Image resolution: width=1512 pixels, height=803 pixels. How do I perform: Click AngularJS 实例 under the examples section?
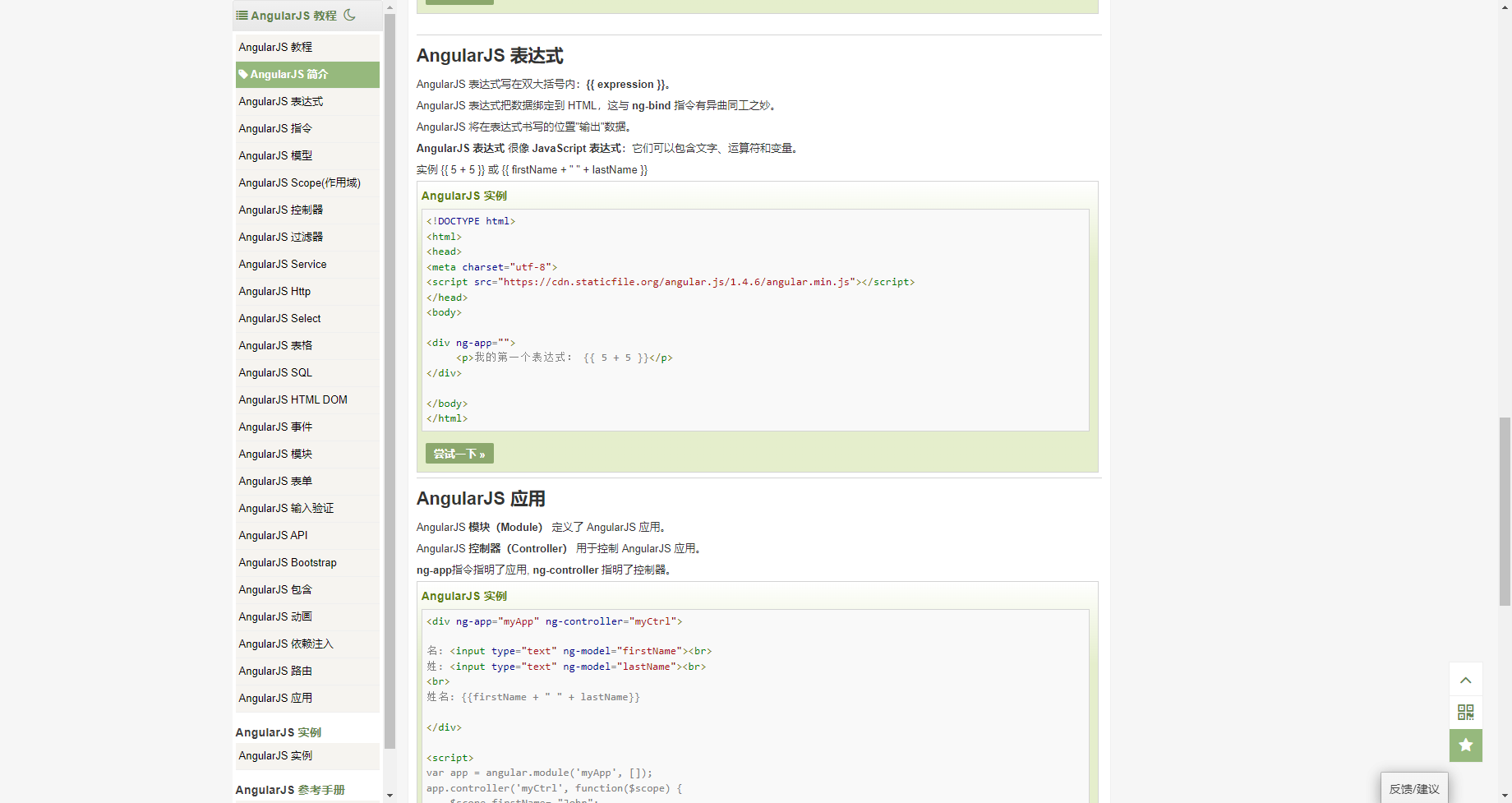pyautogui.click(x=274, y=755)
